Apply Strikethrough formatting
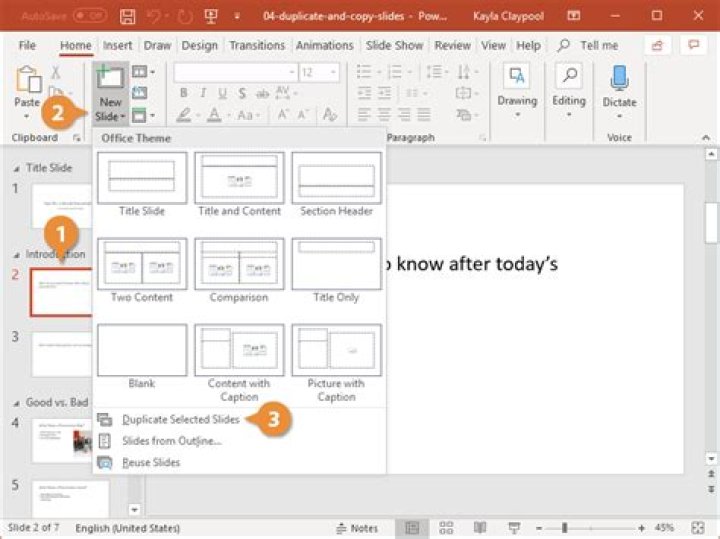720x539 pixels. 262,94
